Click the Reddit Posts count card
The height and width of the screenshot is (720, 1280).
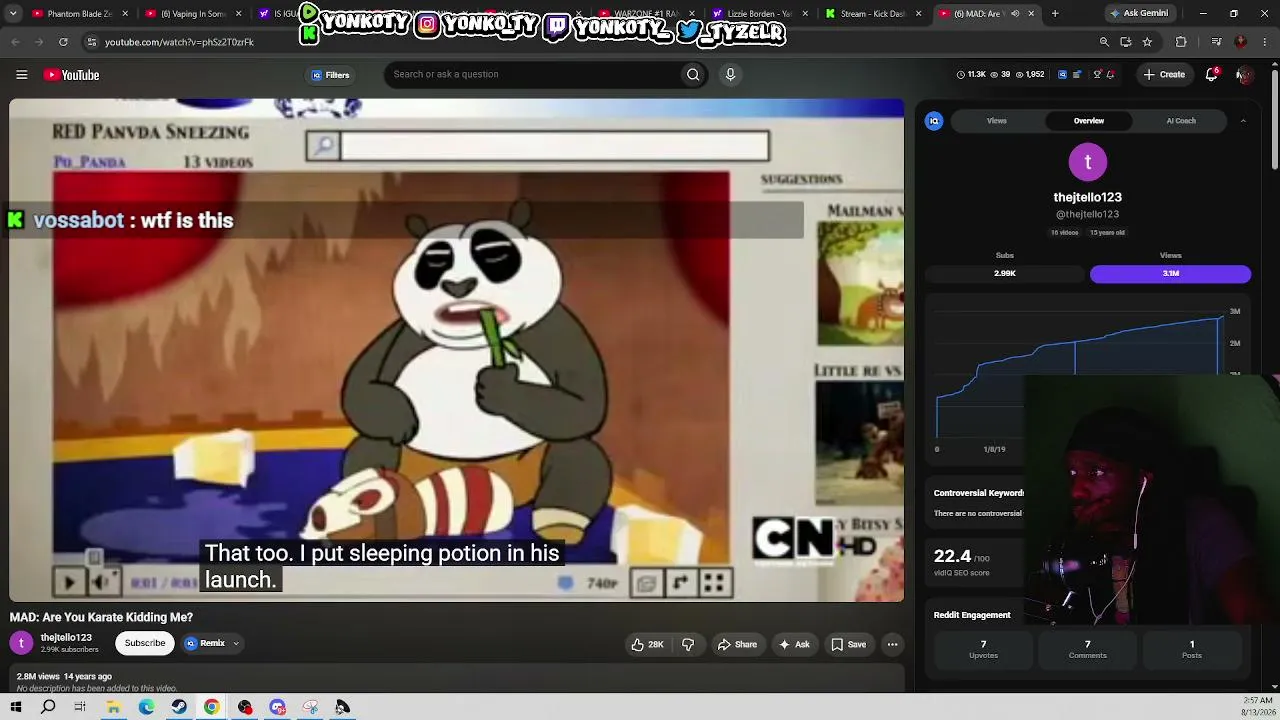click(x=1192, y=649)
